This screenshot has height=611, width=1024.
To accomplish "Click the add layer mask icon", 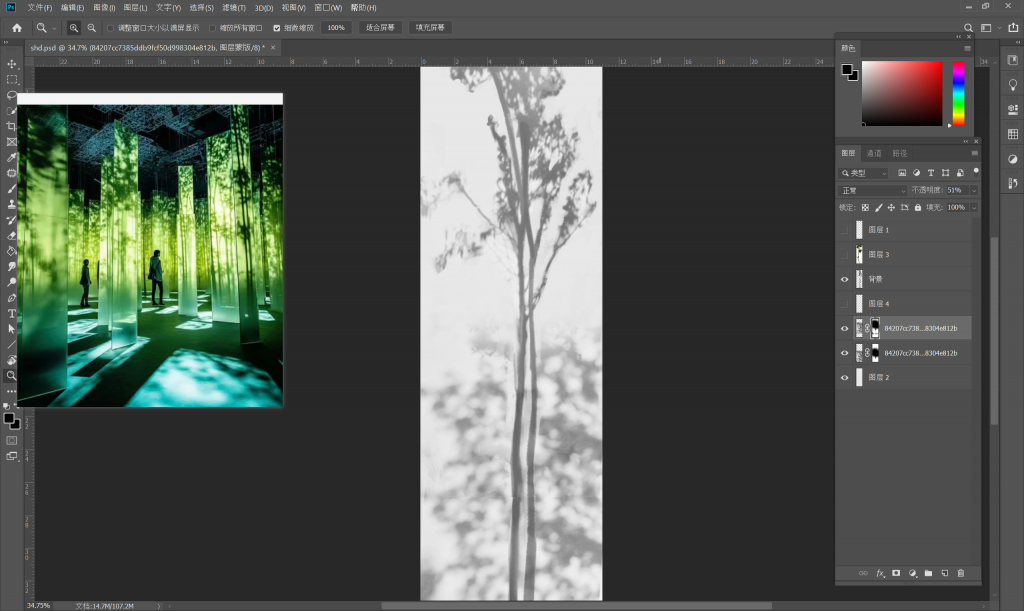I will click(896, 573).
